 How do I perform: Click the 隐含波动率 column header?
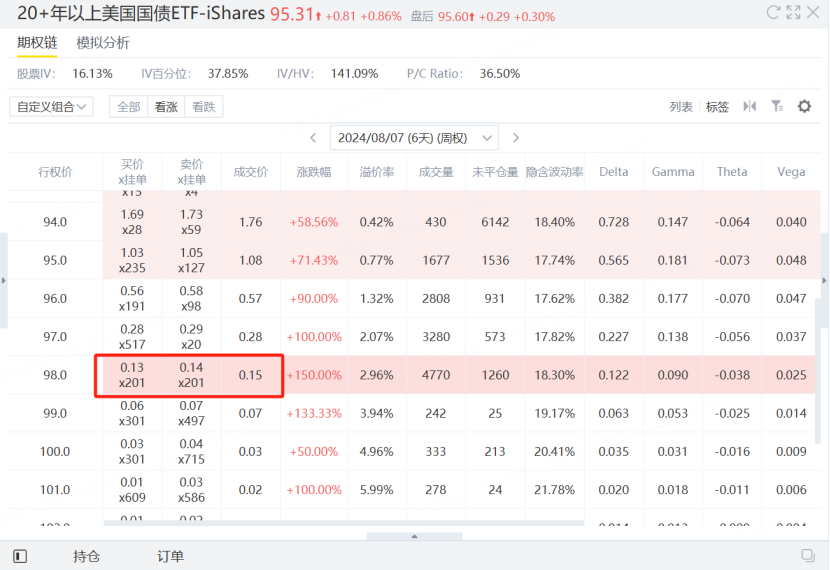[555, 172]
